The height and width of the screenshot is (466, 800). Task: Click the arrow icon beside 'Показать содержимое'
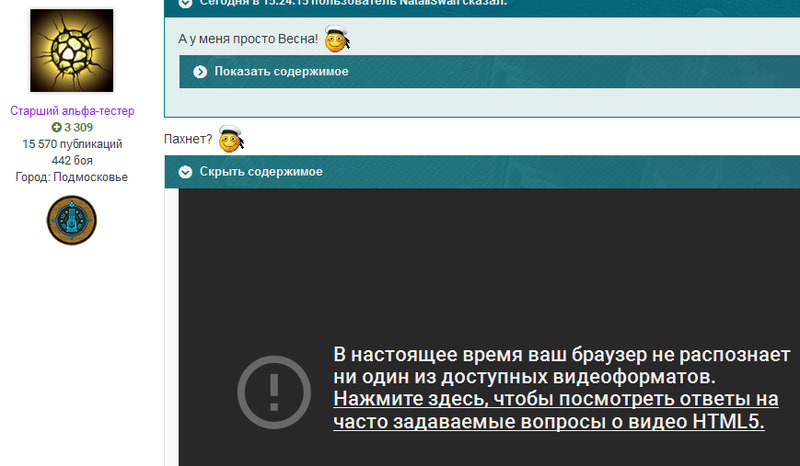200,72
